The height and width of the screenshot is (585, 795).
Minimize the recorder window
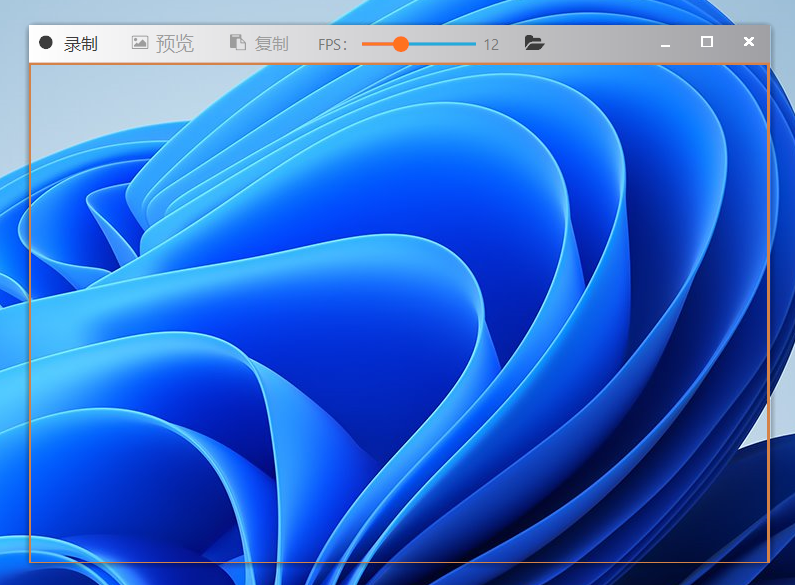tap(666, 43)
